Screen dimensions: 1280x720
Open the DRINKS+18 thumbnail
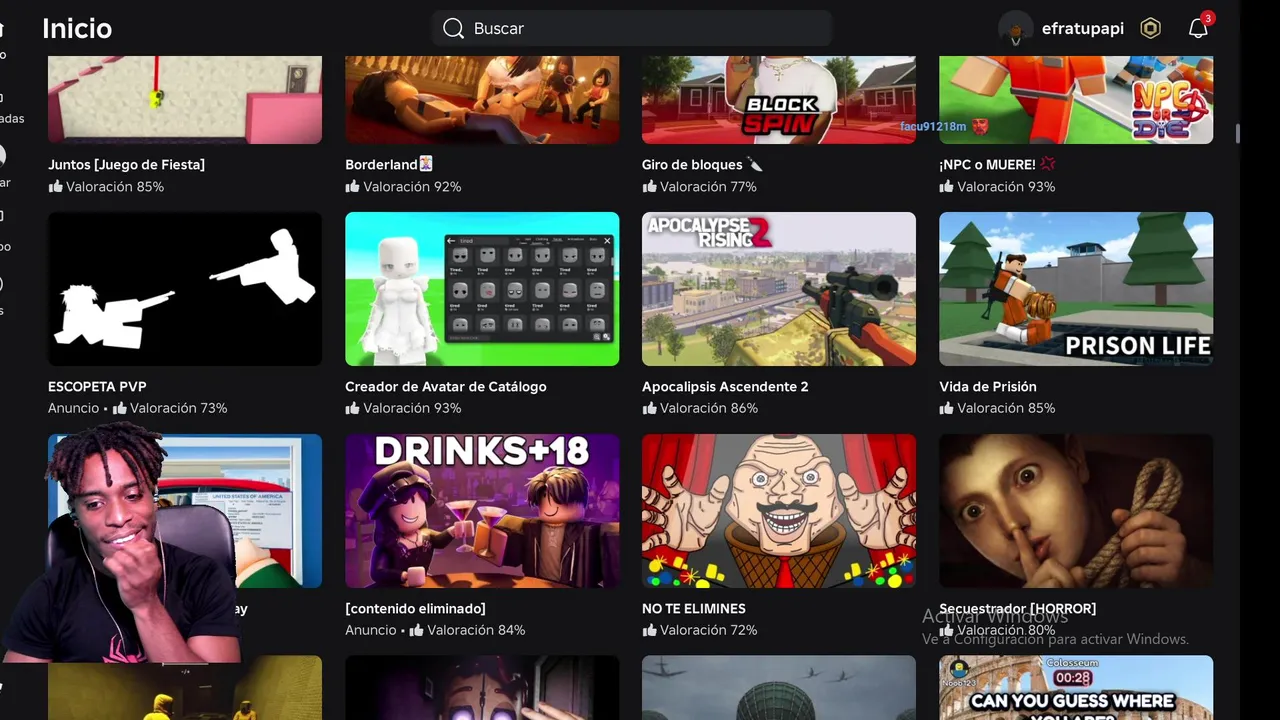click(x=482, y=511)
